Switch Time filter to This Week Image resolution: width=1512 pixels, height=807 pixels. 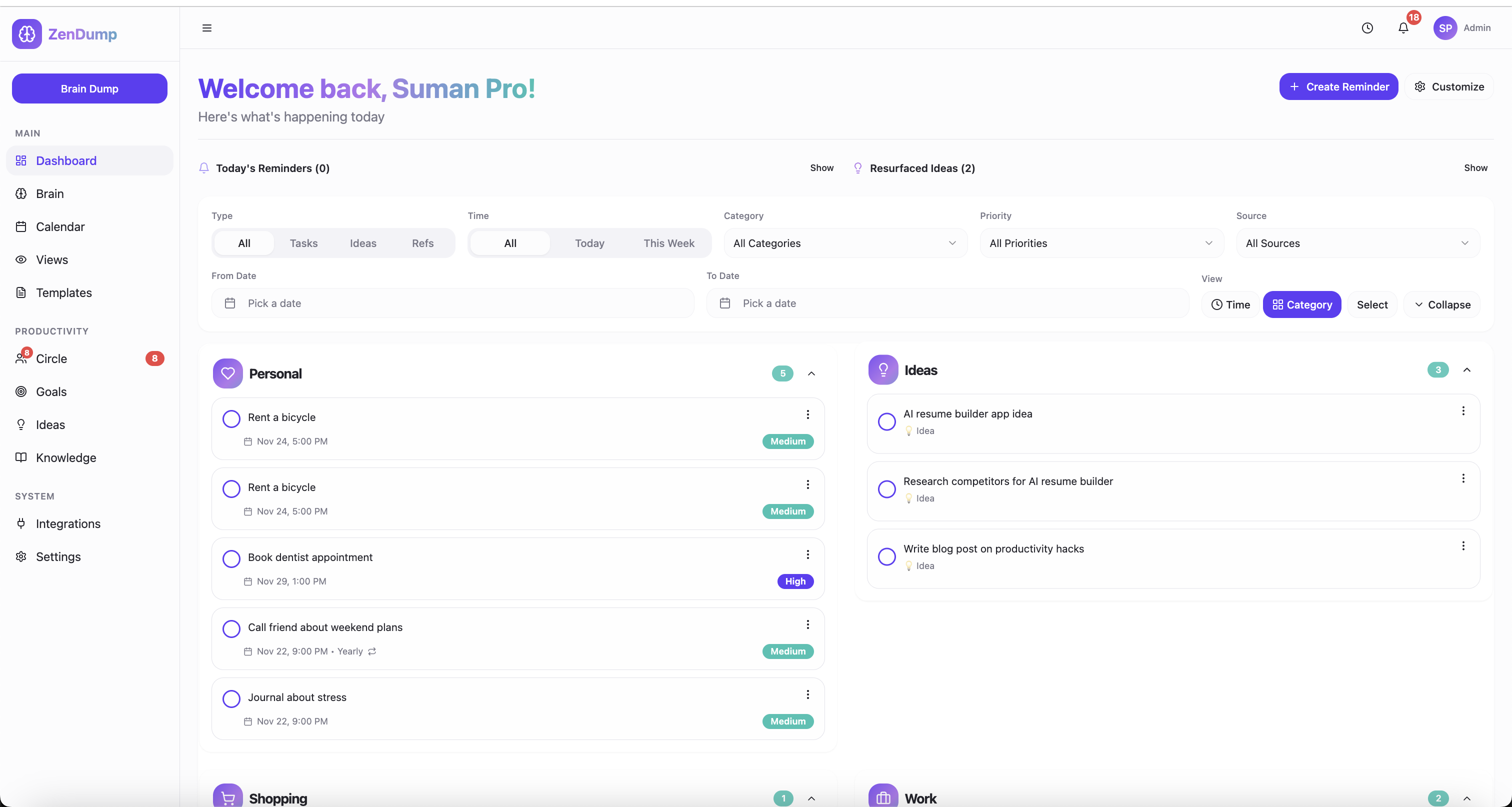pos(668,243)
